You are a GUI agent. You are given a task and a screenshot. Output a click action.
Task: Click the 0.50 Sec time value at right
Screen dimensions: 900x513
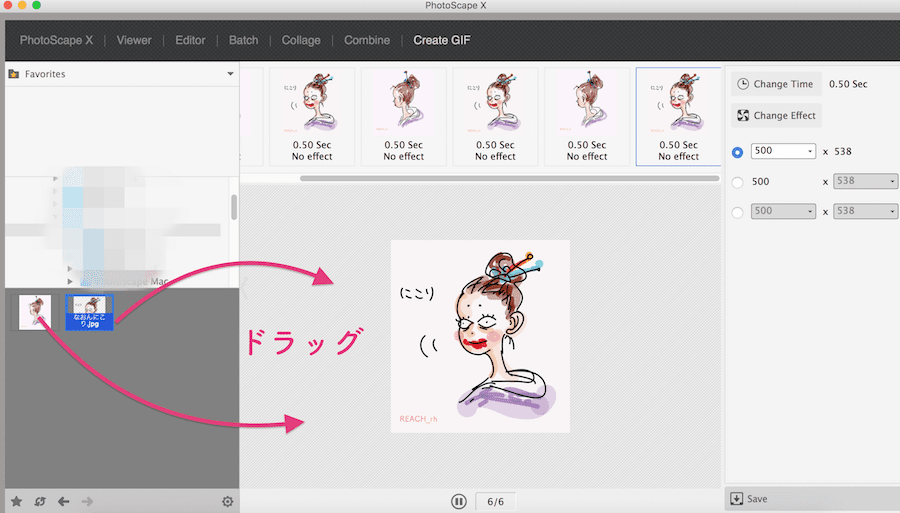pyautogui.click(x=848, y=84)
